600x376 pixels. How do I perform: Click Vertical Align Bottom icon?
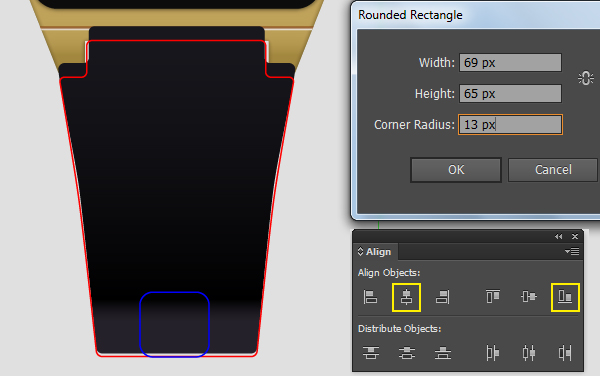pos(565,296)
